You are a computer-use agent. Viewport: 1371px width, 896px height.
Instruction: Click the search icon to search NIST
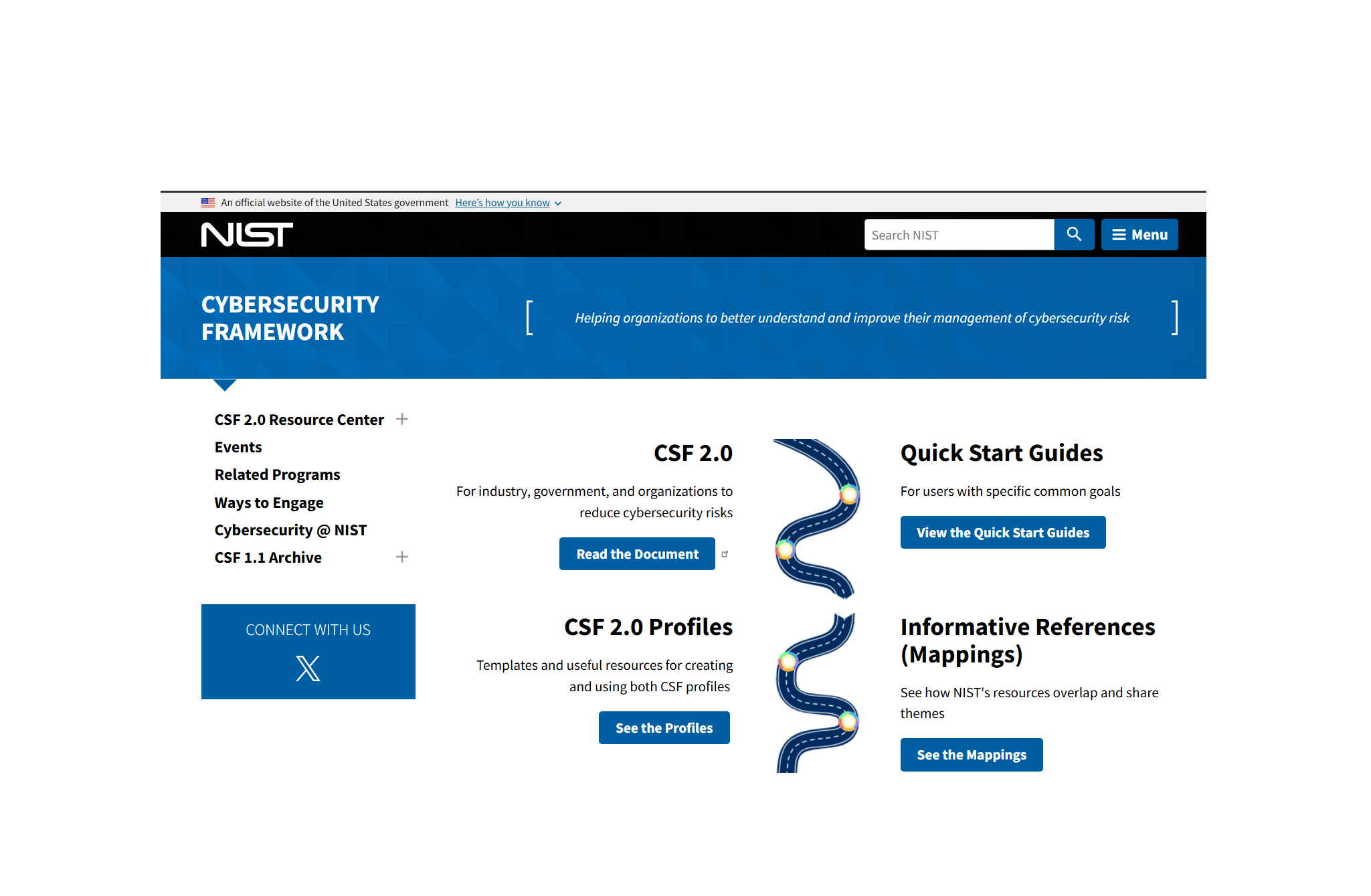[x=1074, y=234]
